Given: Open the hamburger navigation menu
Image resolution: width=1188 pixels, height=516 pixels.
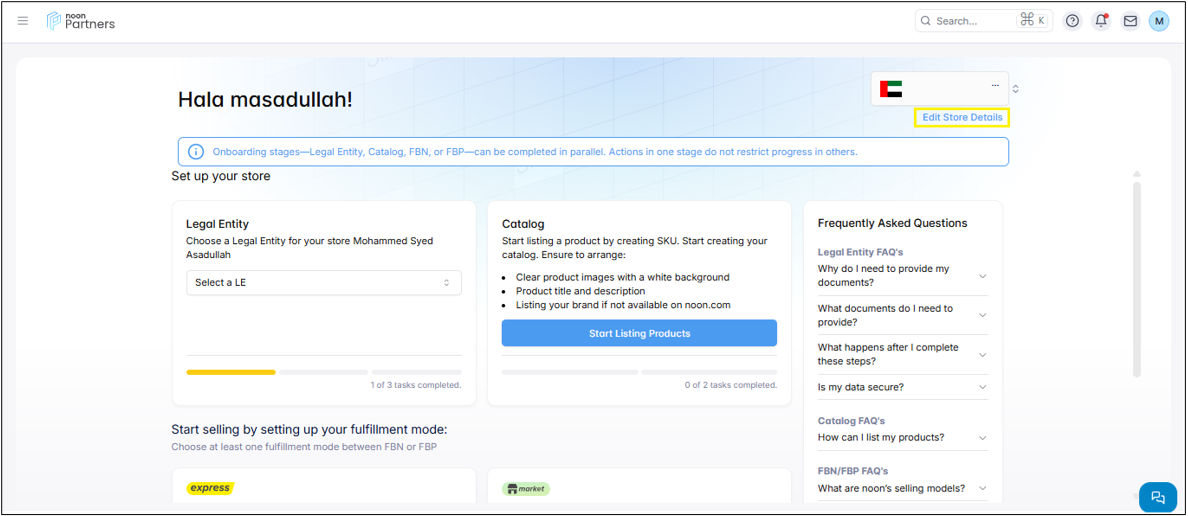Looking at the screenshot, I should [23, 21].
